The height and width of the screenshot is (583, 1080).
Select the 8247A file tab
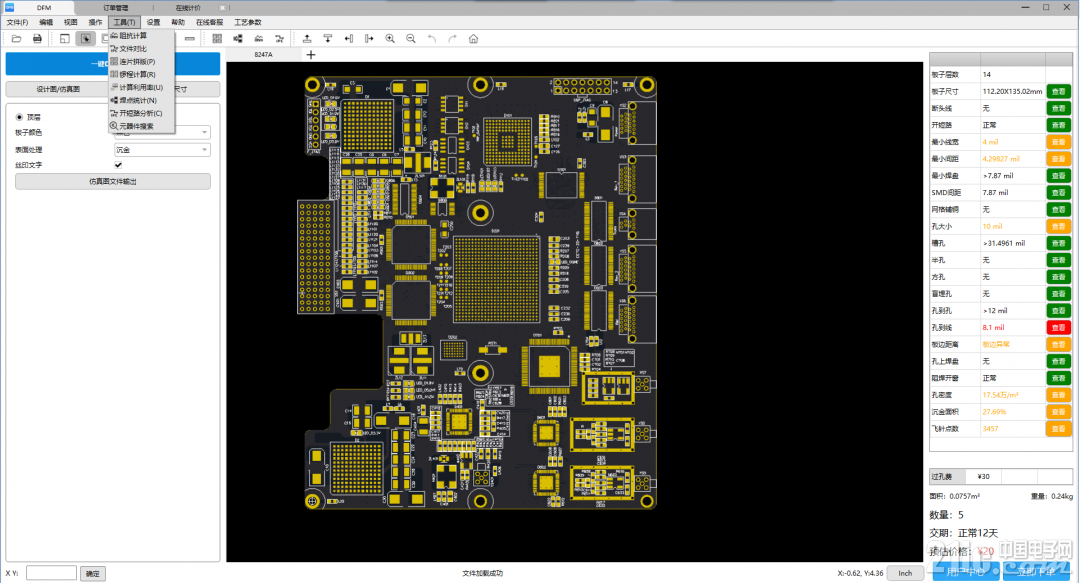tap(263, 54)
